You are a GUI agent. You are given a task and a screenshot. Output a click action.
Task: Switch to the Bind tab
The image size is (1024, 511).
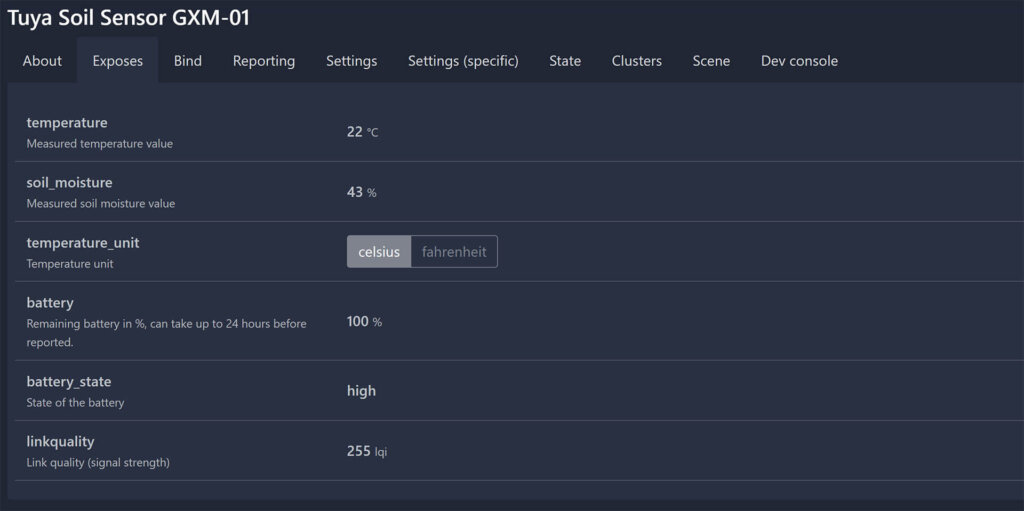(x=187, y=61)
